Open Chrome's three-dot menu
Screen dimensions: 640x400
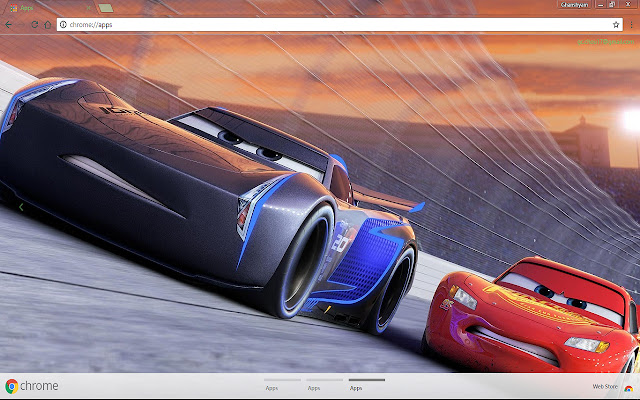tap(631, 25)
